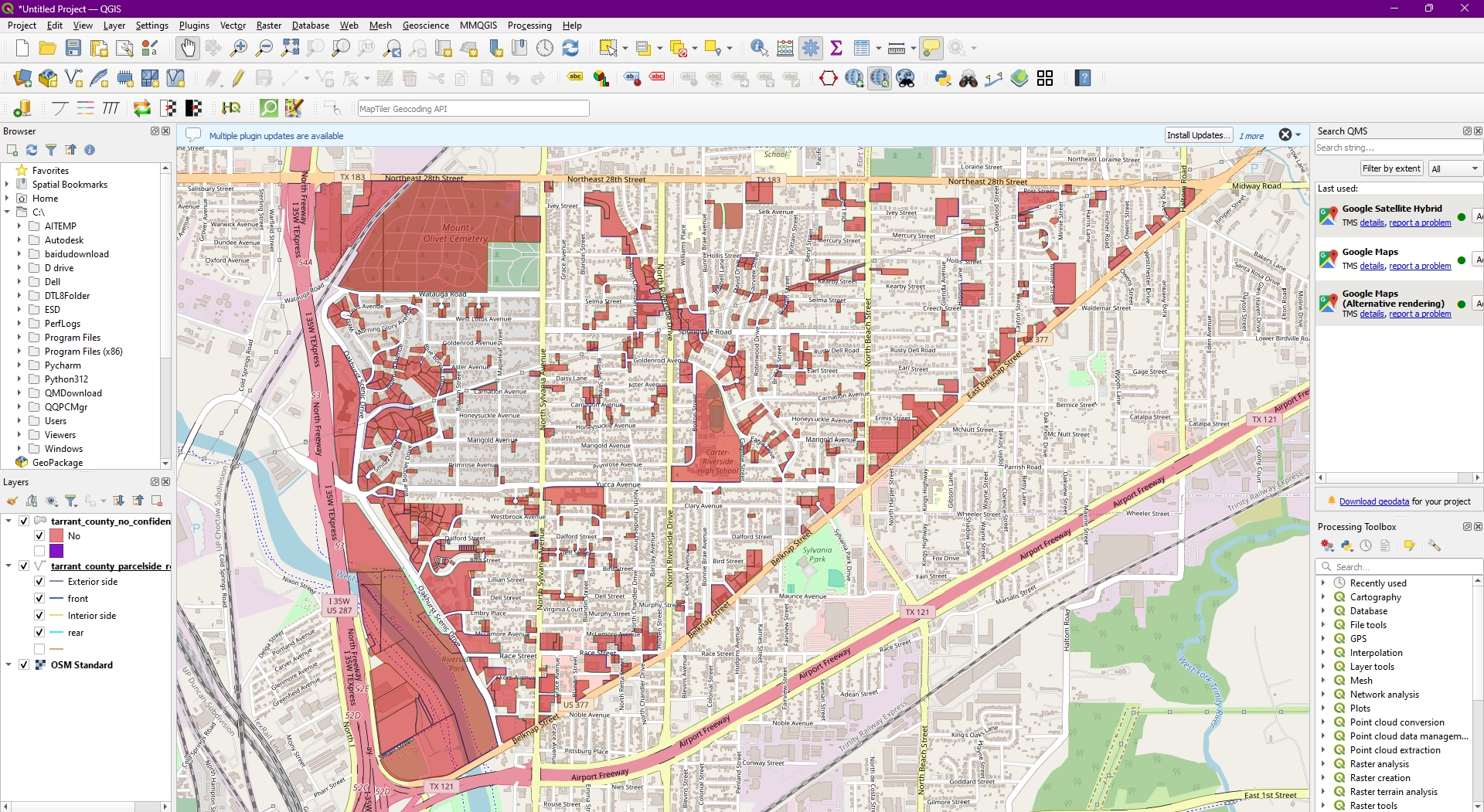Image resolution: width=1484 pixels, height=812 pixels.
Task: Toggle the 'Exterior side' legend checkbox
Action: [39, 582]
